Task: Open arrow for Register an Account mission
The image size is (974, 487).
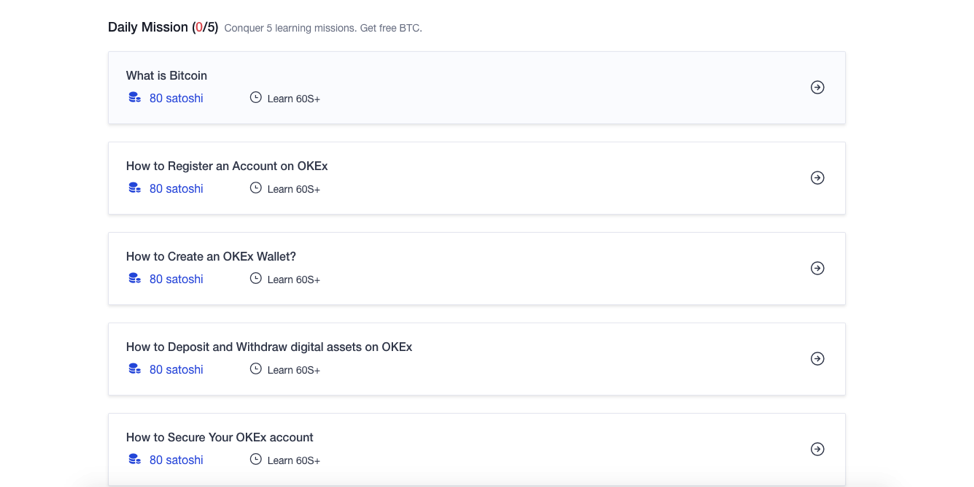Action: tap(817, 178)
